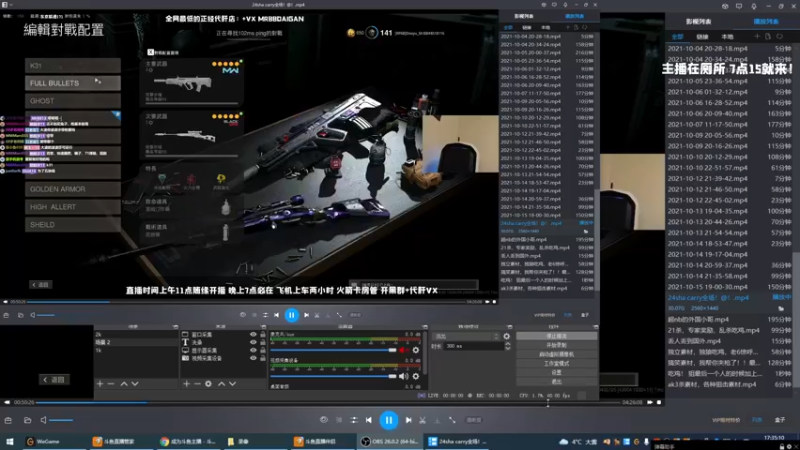Mute audio with the bottom-left speaker icon
Image resolution: width=800 pixels, height=450 pixels.
pyautogui.click(x=43, y=420)
